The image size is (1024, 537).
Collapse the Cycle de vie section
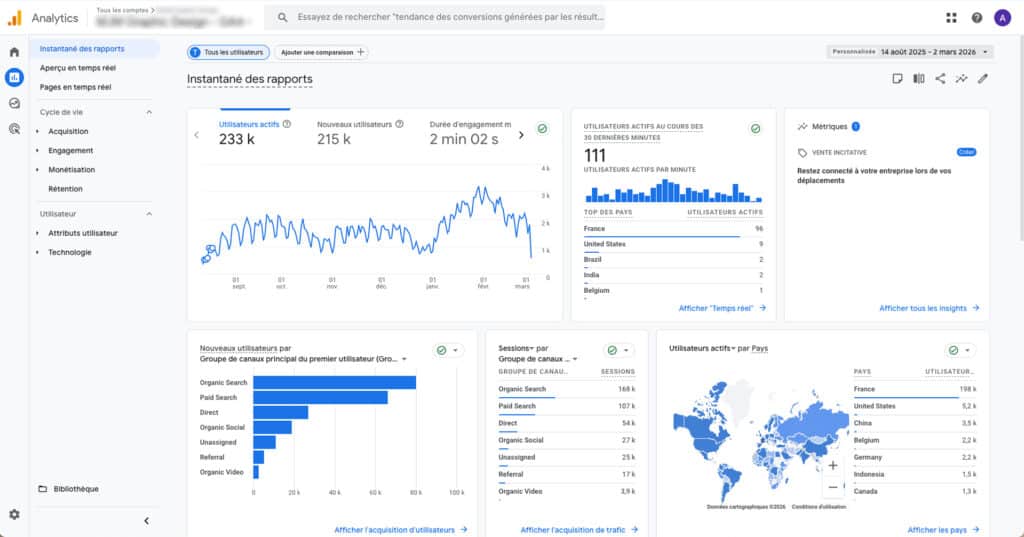click(x=149, y=112)
